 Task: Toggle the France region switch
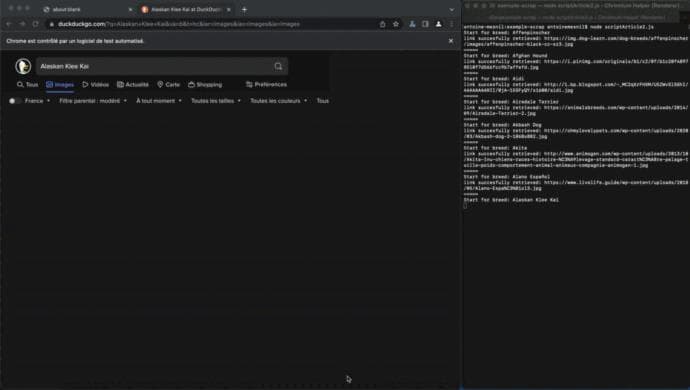(14, 101)
